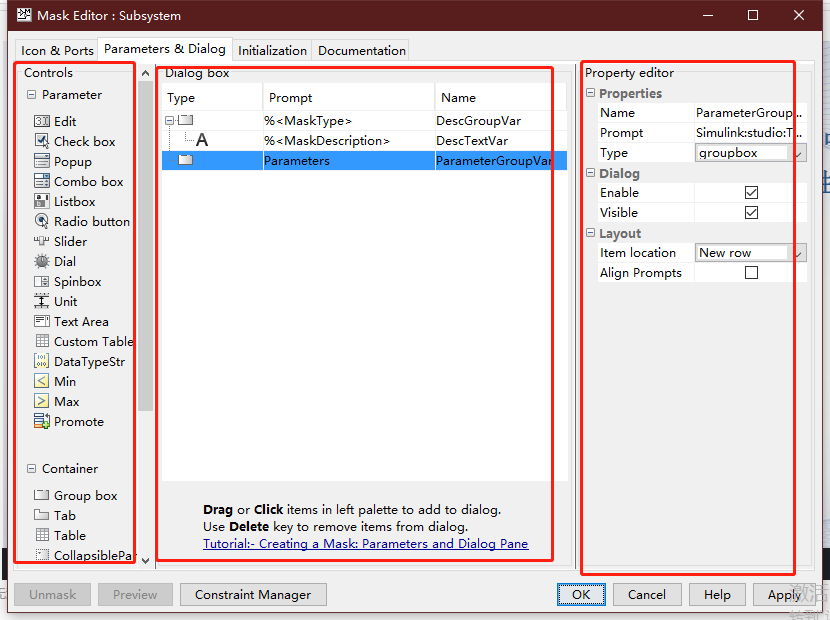Select the DescGroupVar name cell

click(x=501, y=121)
